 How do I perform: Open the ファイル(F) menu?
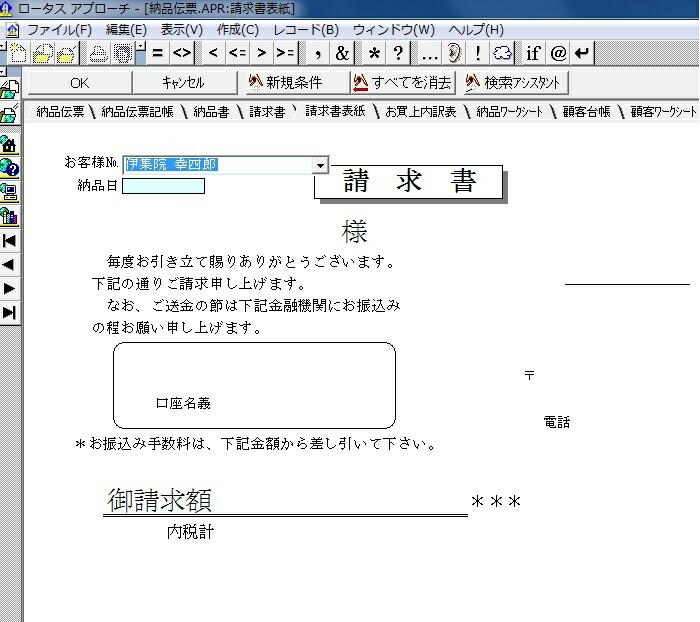(59, 30)
